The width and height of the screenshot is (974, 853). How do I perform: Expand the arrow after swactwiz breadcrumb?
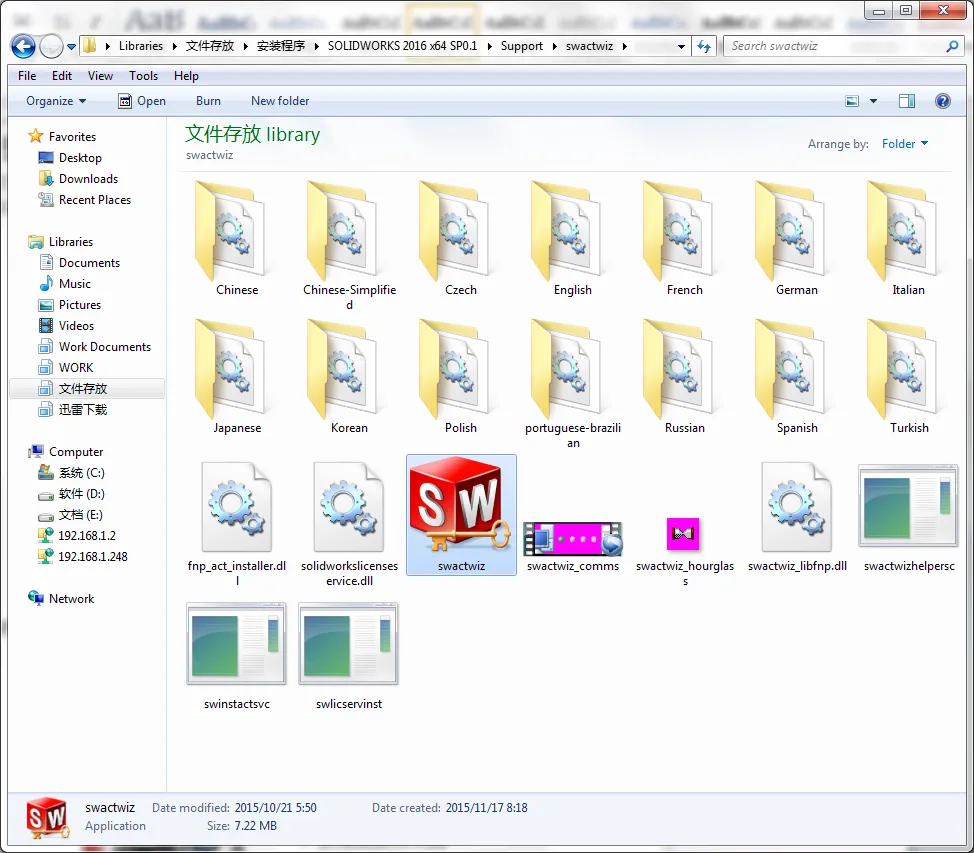[x=624, y=46]
